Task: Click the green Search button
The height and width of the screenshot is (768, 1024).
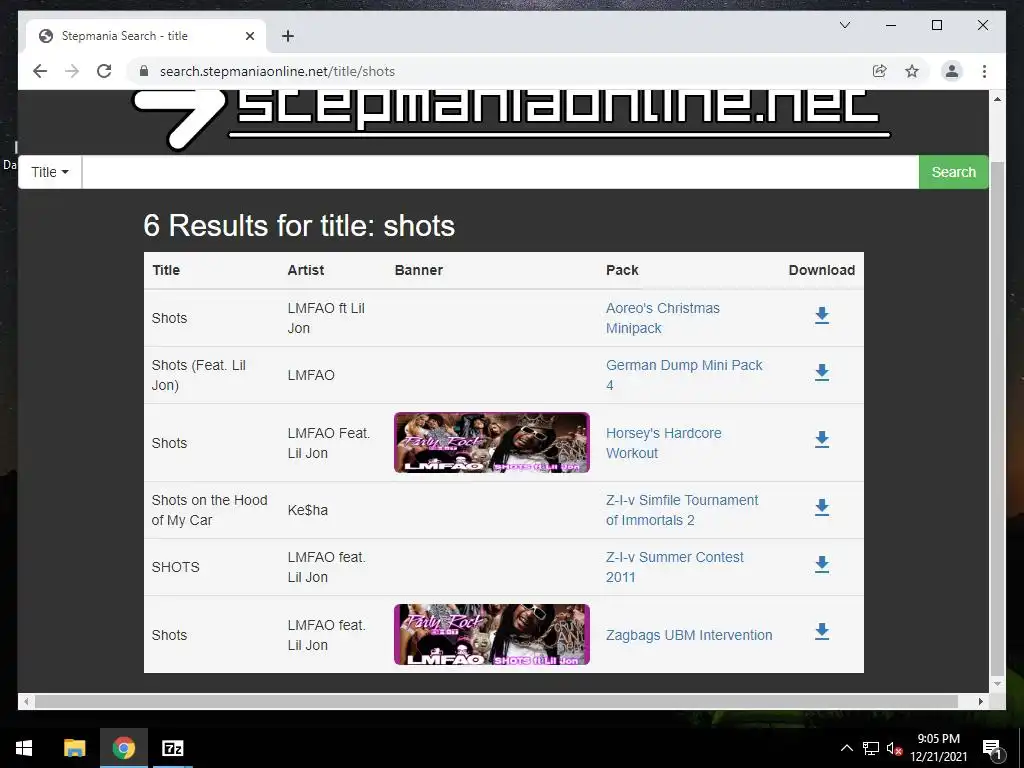Action: [x=953, y=172]
